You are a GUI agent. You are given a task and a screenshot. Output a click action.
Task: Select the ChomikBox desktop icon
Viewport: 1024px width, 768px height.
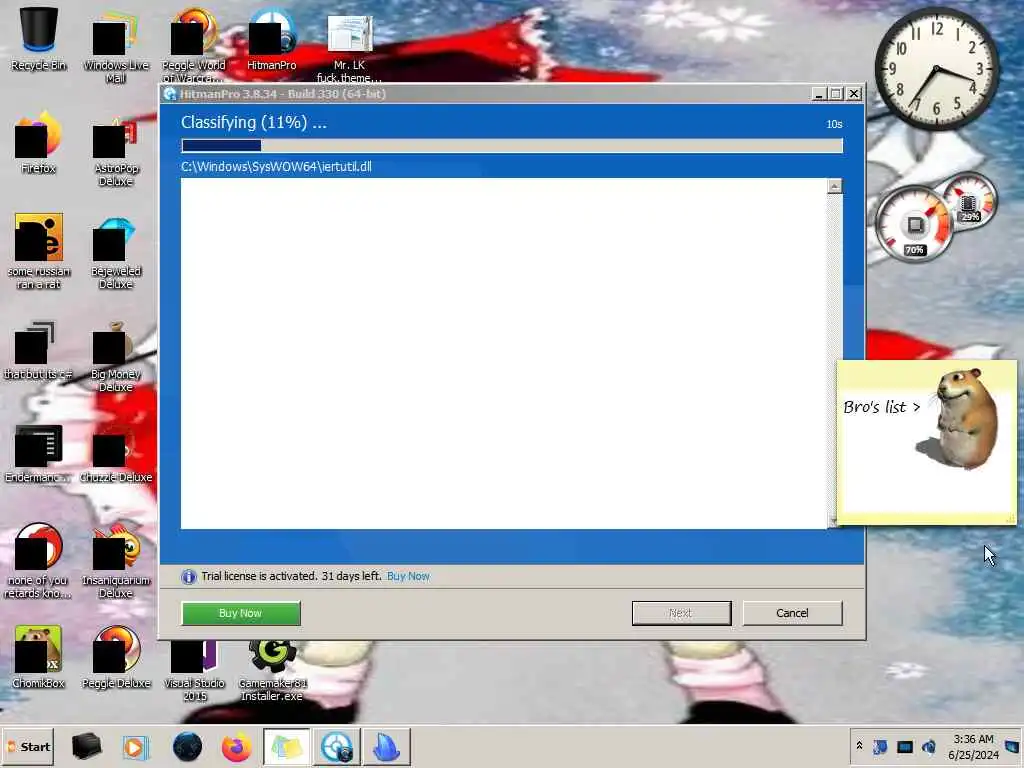pos(38,656)
